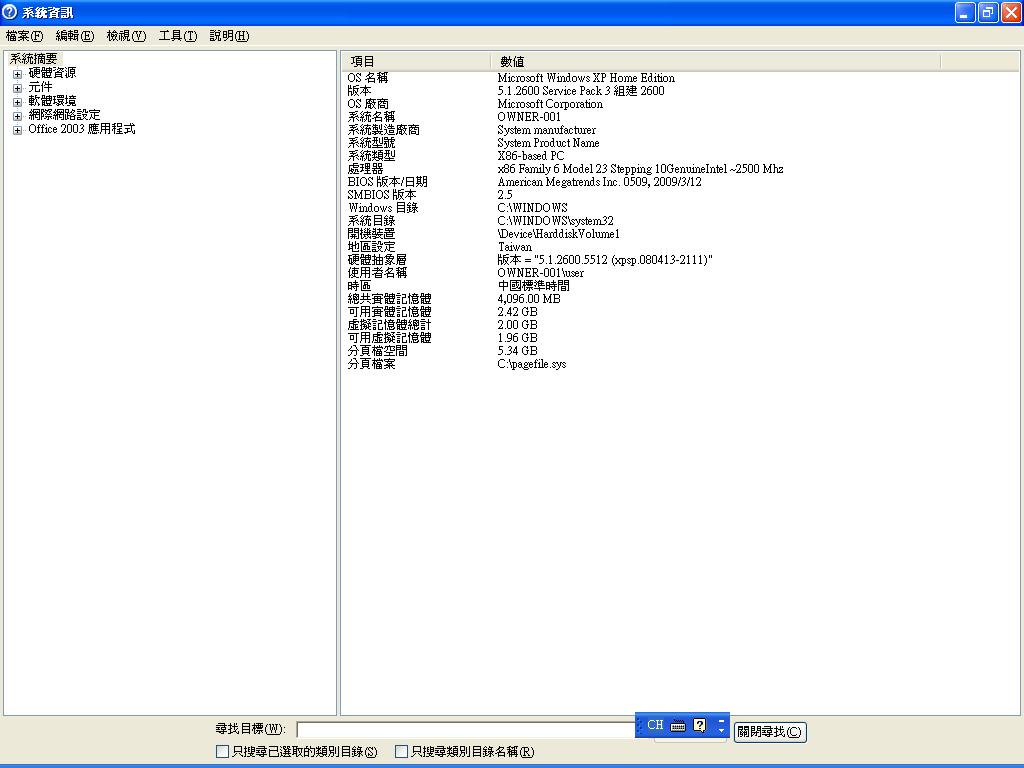Select the BIOS 版本/日期 row
1024x768 pixels.
coord(679,182)
